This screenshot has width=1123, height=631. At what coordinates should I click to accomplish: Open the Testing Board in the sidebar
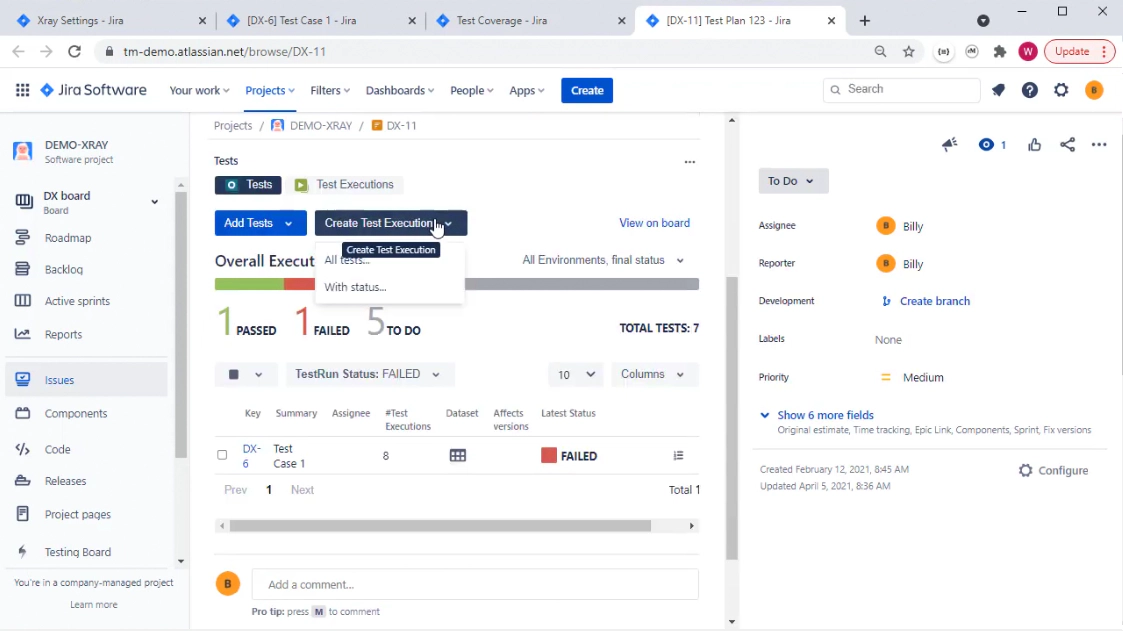[x=78, y=551]
